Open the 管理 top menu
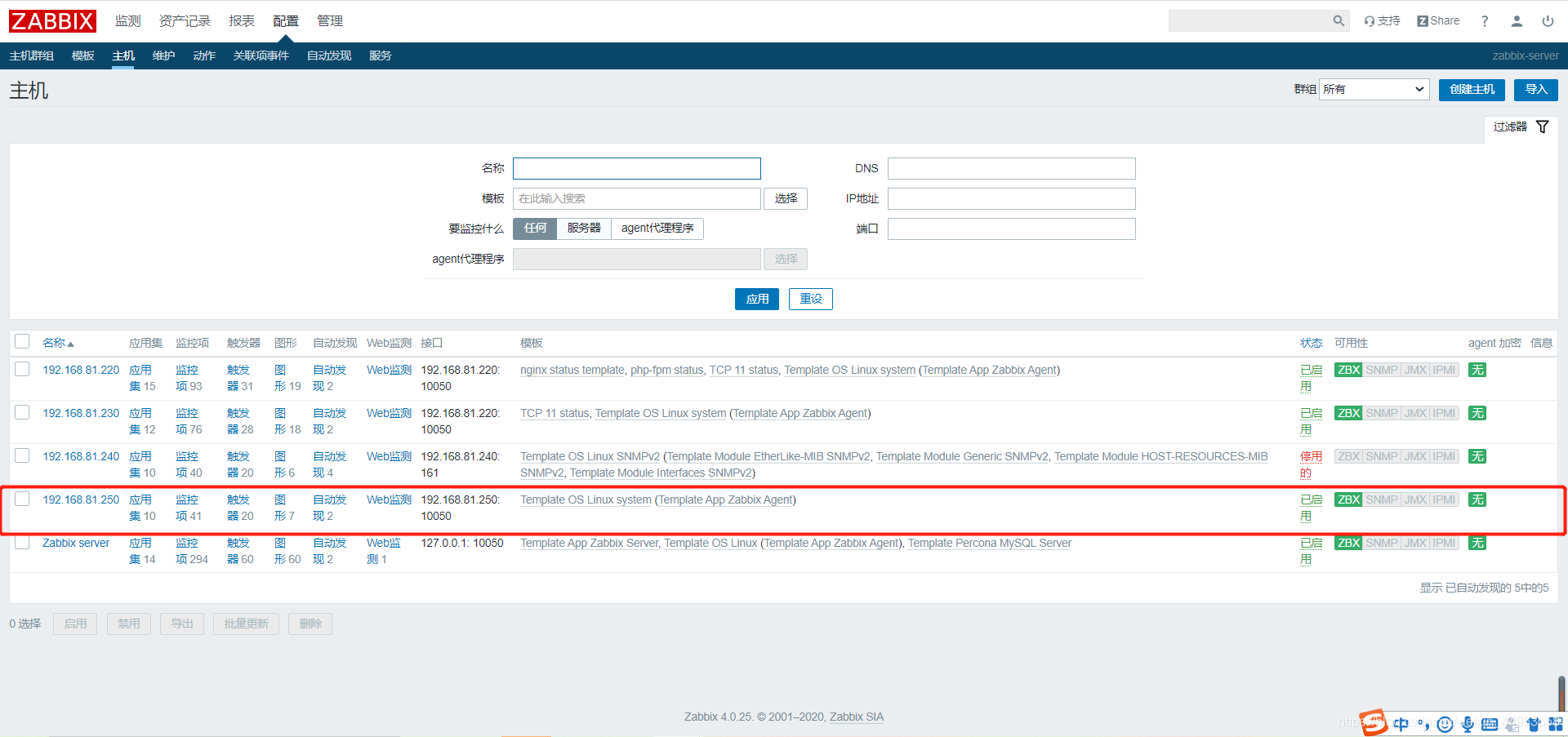1568x737 pixels. (330, 21)
